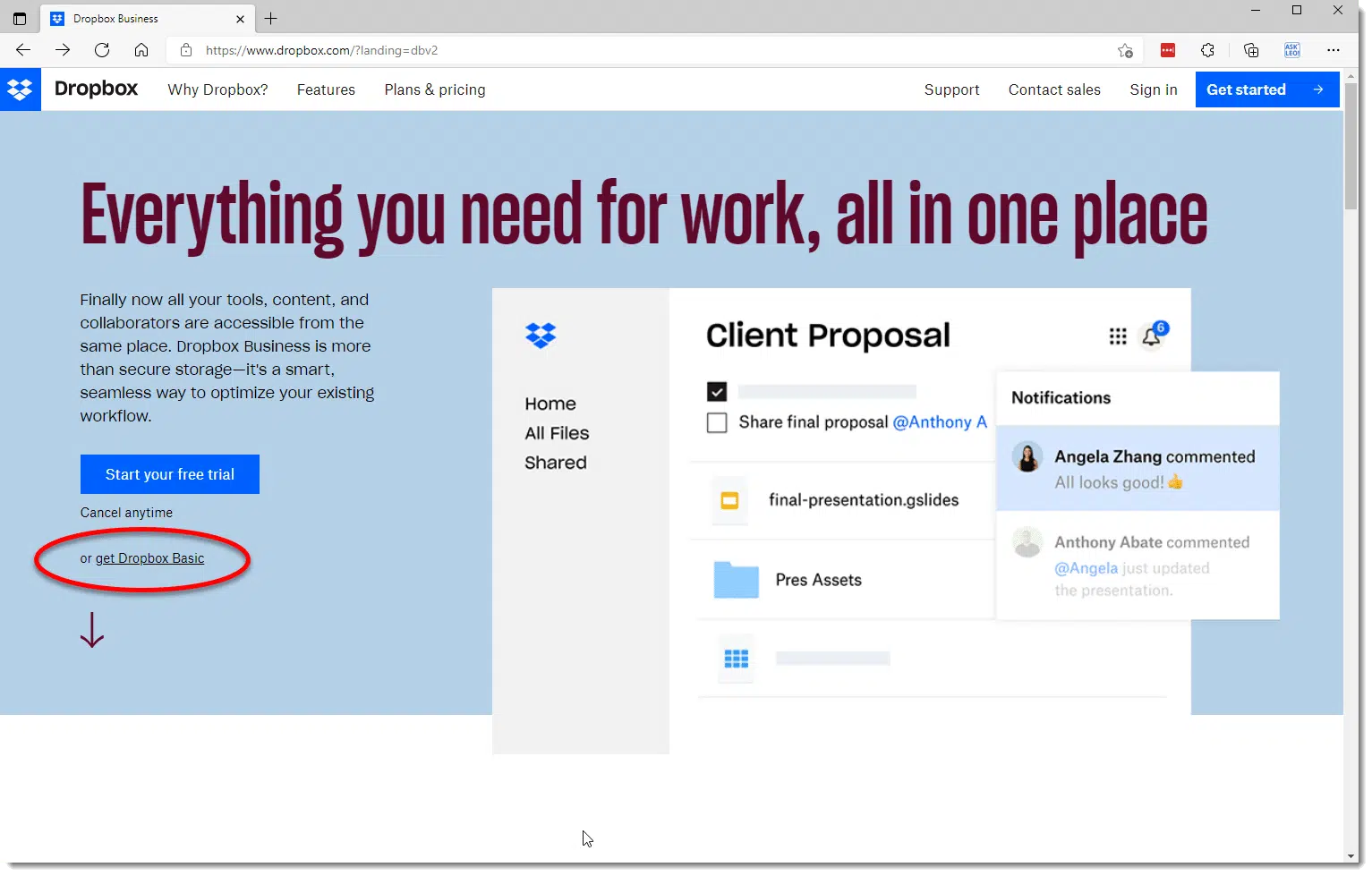Open the notification bell with badge
The width and height of the screenshot is (1372, 876).
tap(1153, 336)
